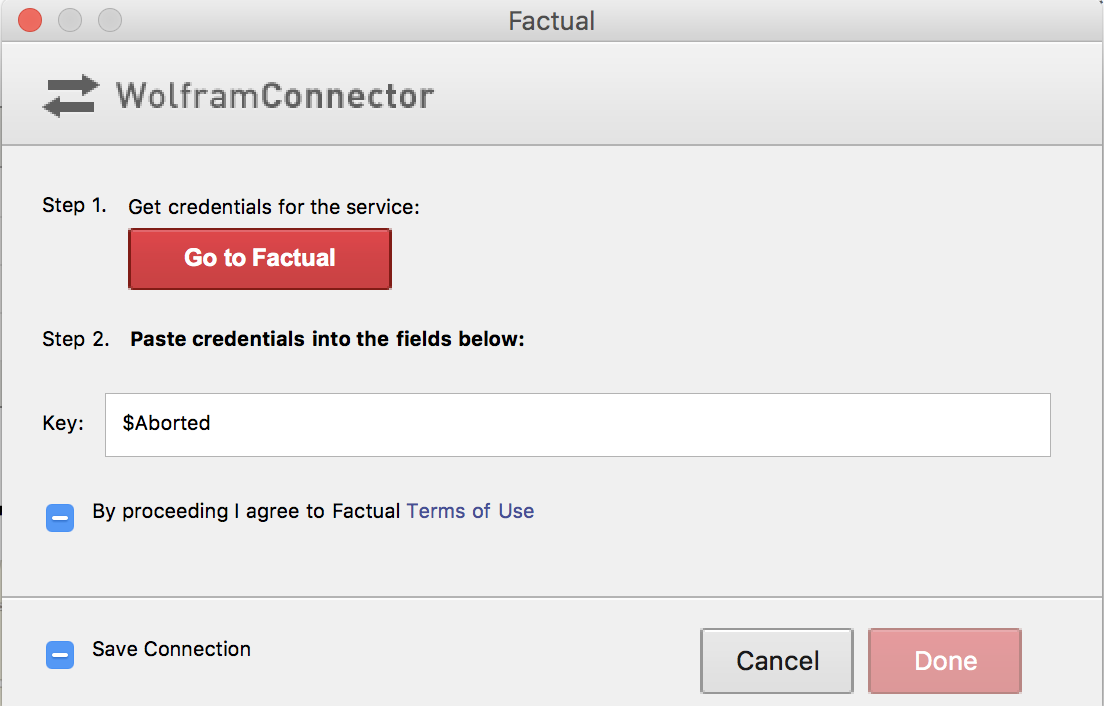1104x706 pixels.
Task: Click the Factual title bar text
Action: point(551,21)
